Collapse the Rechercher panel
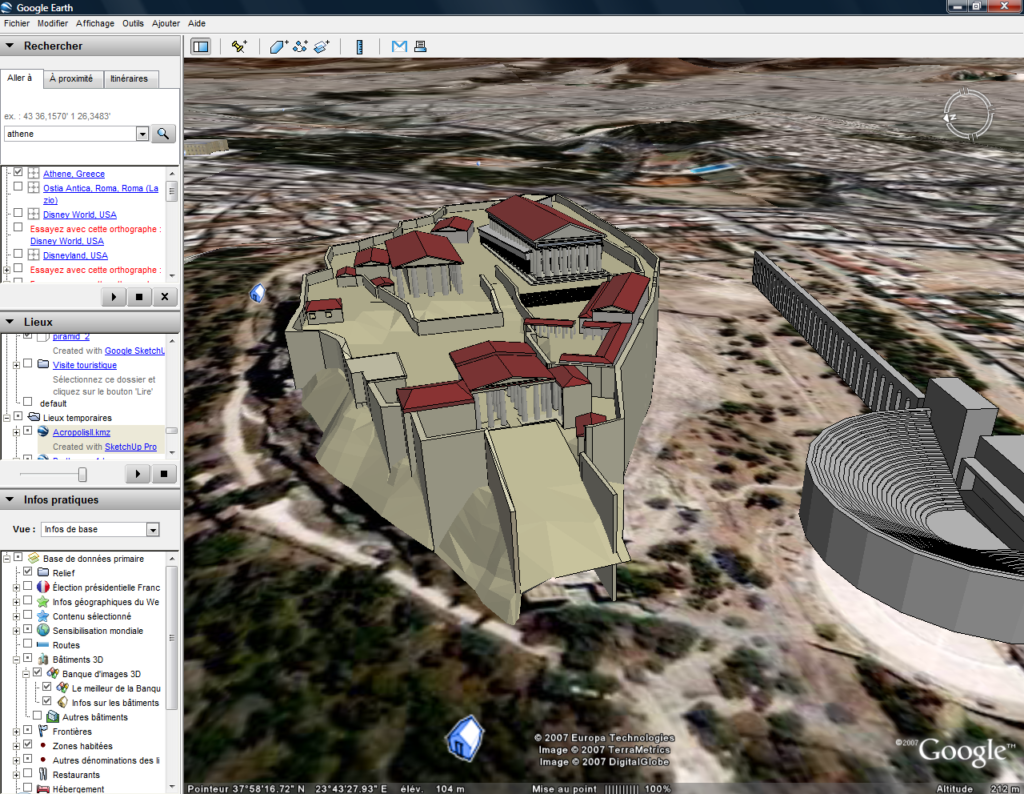1024x794 pixels. point(10,46)
